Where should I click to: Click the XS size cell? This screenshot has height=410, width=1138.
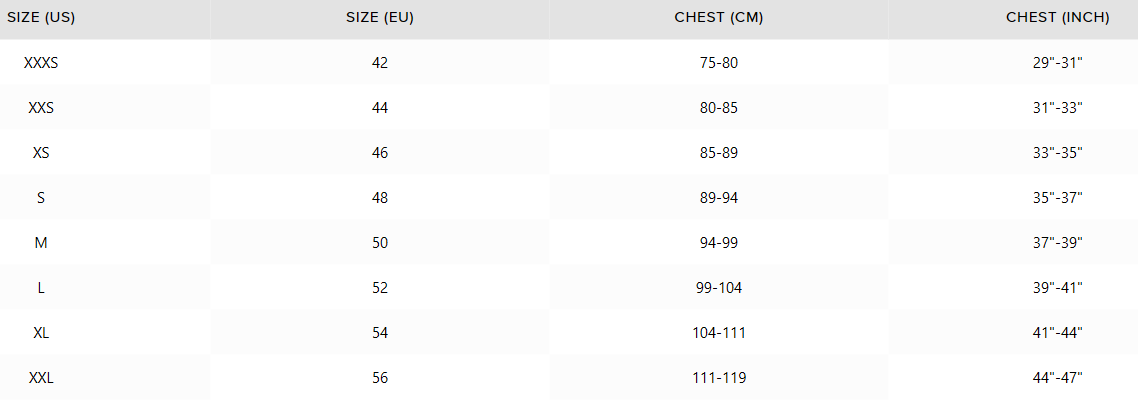pos(41,153)
